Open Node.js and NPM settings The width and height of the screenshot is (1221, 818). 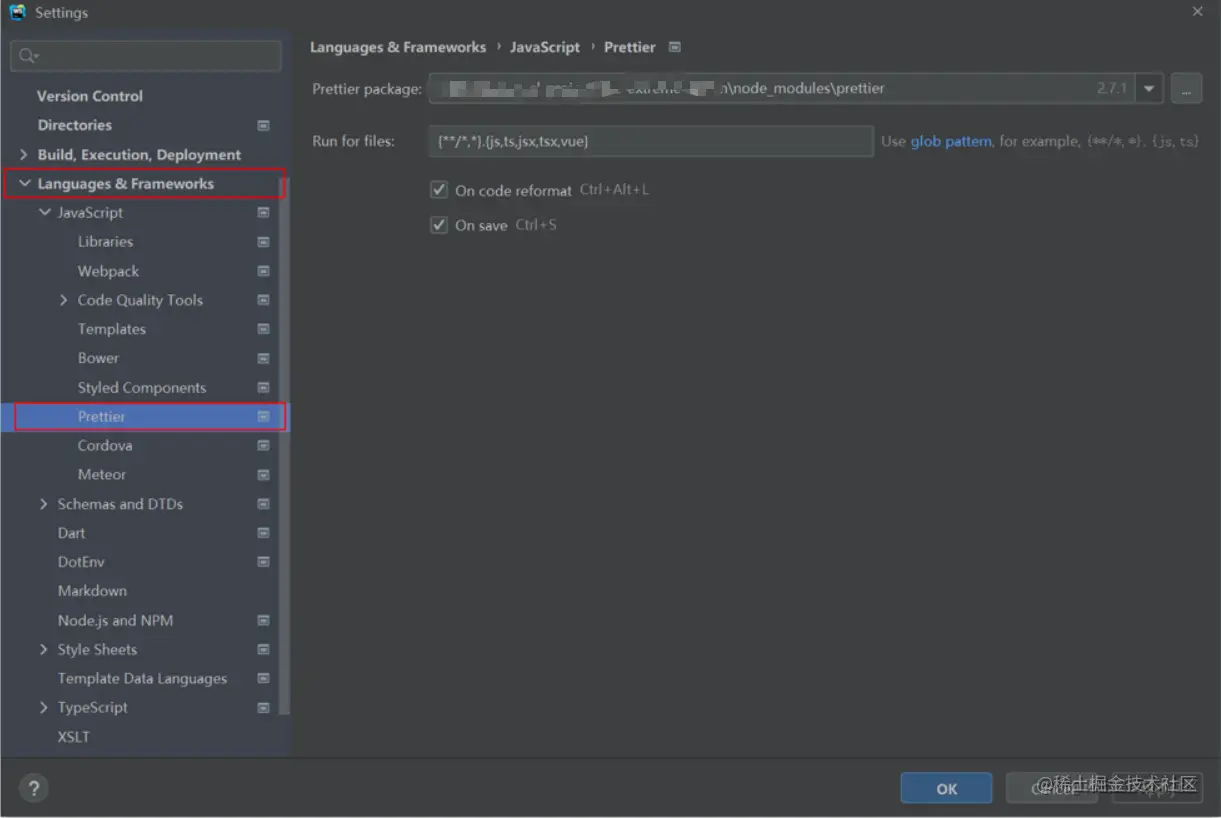point(115,621)
